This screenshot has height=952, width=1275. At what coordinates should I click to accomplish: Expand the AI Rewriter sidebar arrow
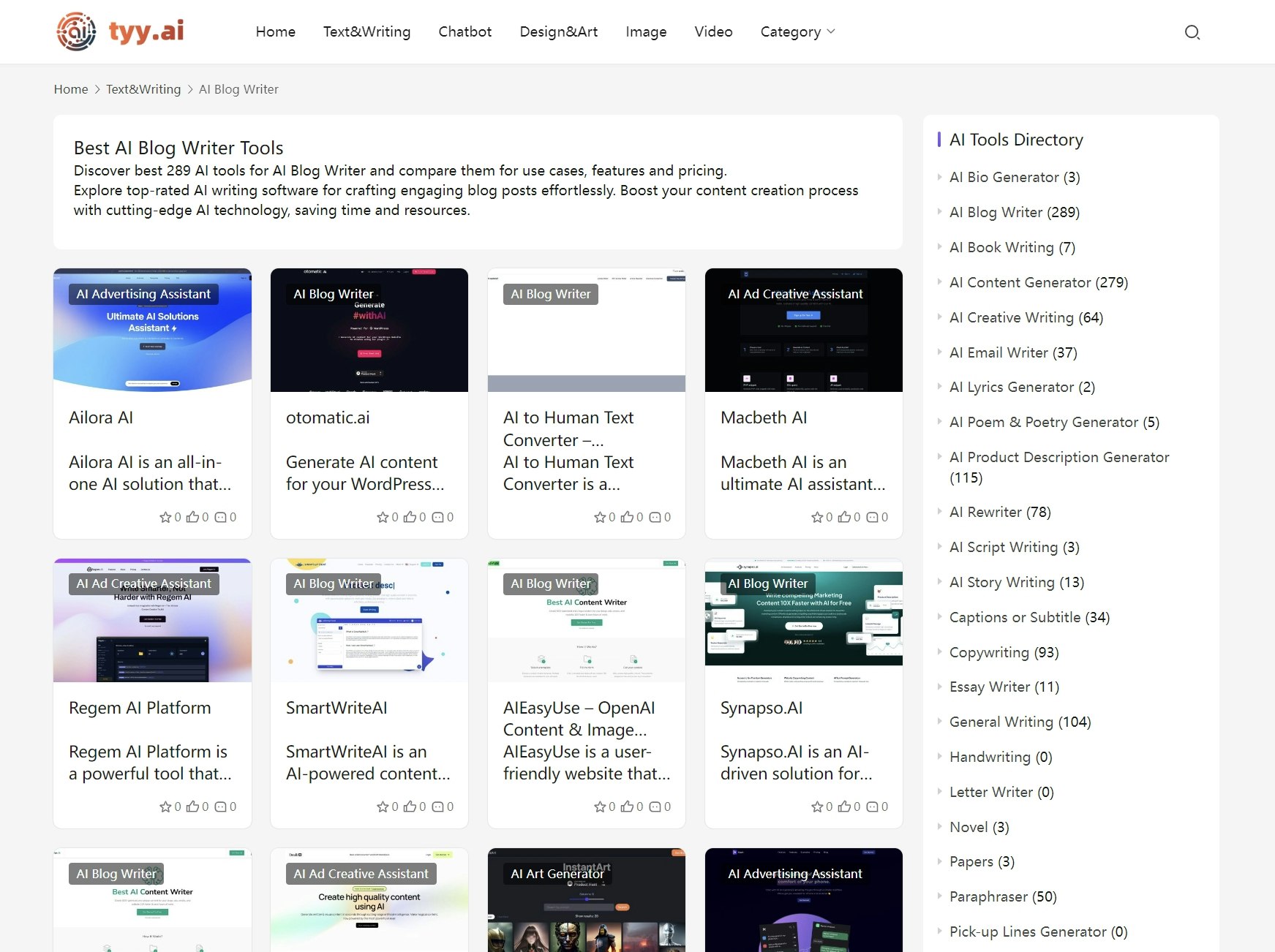(939, 511)
